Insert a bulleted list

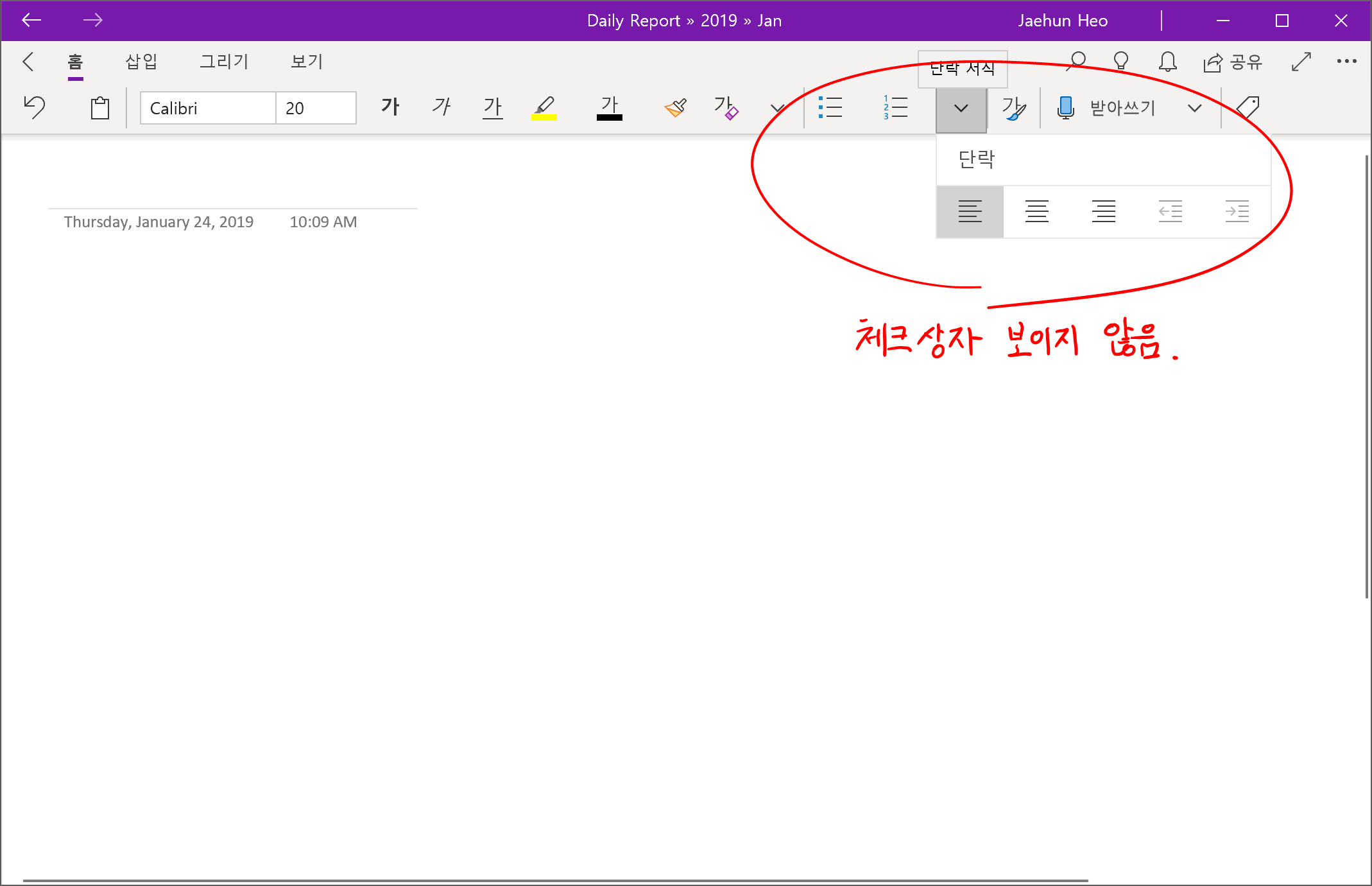tap(830, 108)
